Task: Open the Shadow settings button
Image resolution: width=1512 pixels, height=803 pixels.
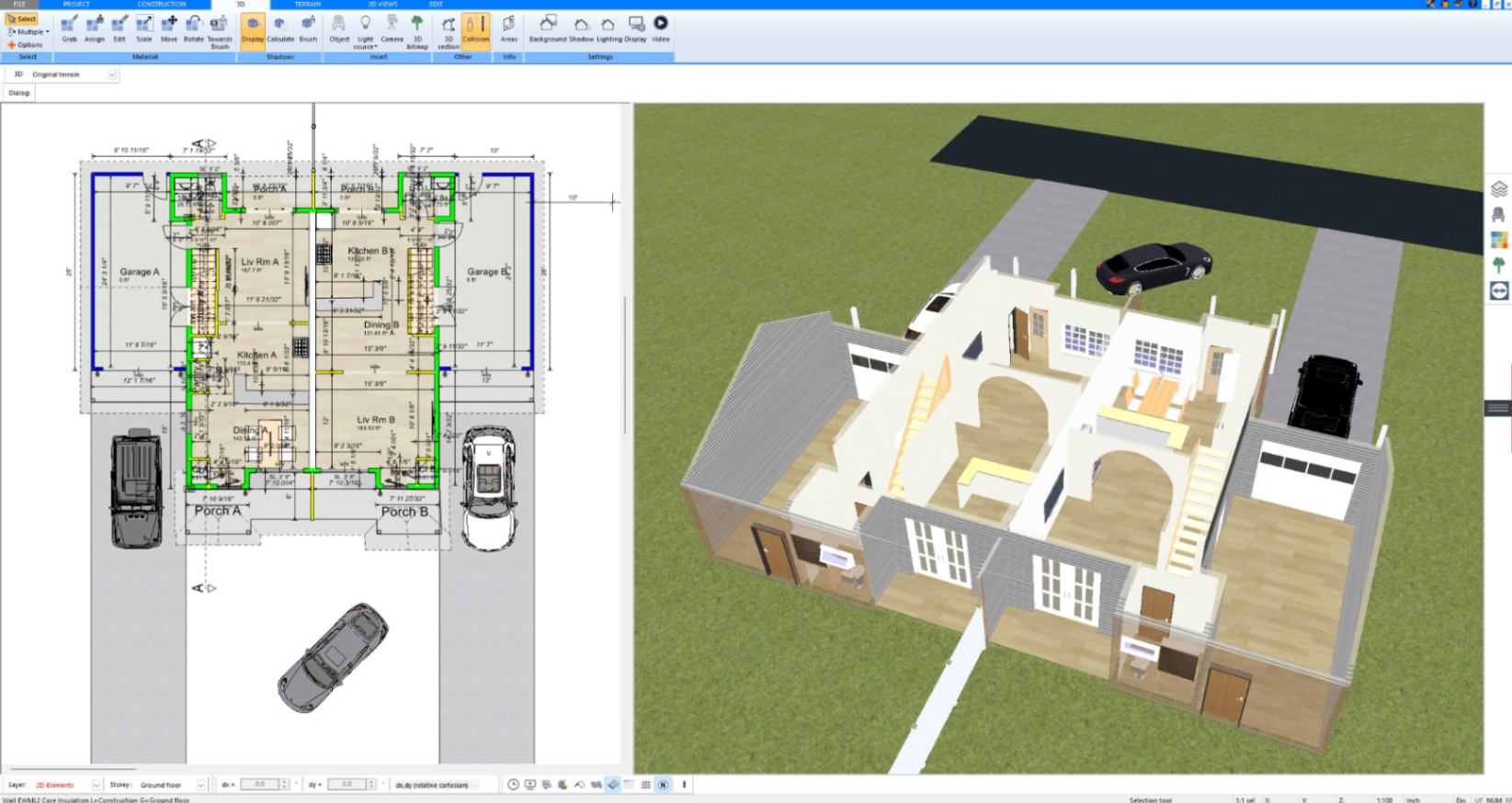Action: click(x=581, y=29)
